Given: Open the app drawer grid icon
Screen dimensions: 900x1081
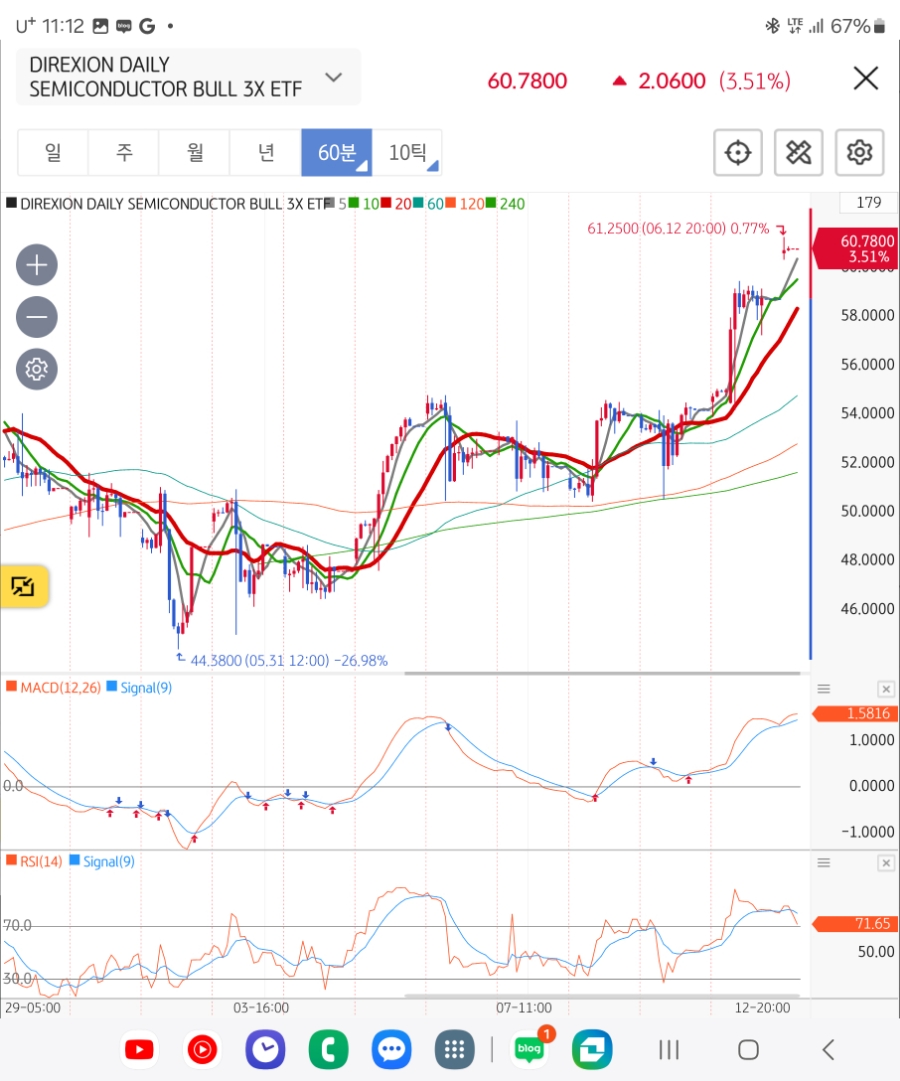Looking at the screenshot, I should coord(454,1049).
